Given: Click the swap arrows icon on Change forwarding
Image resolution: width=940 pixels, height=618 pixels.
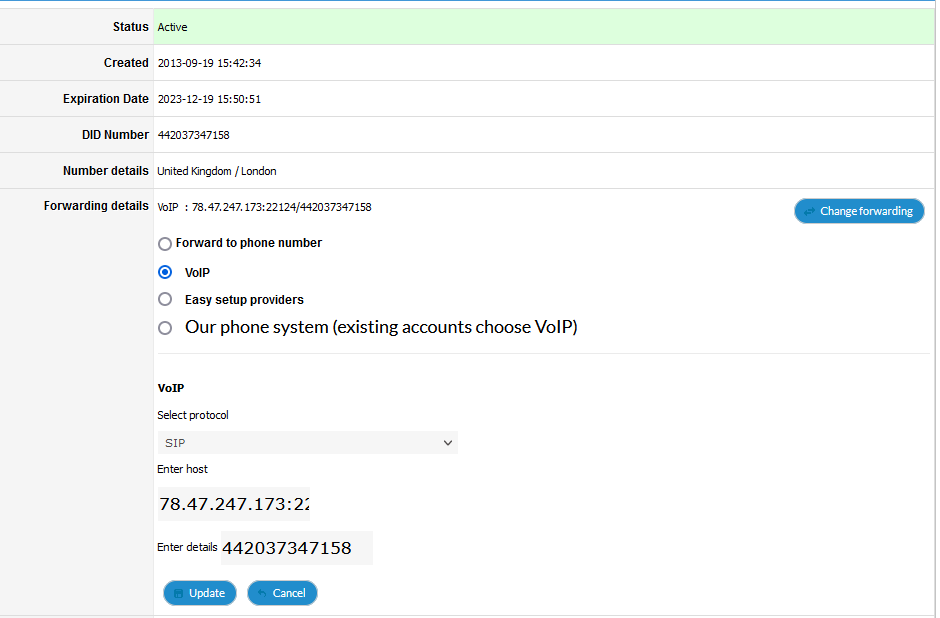Looking at the screenshot, I should coord(809,212).
